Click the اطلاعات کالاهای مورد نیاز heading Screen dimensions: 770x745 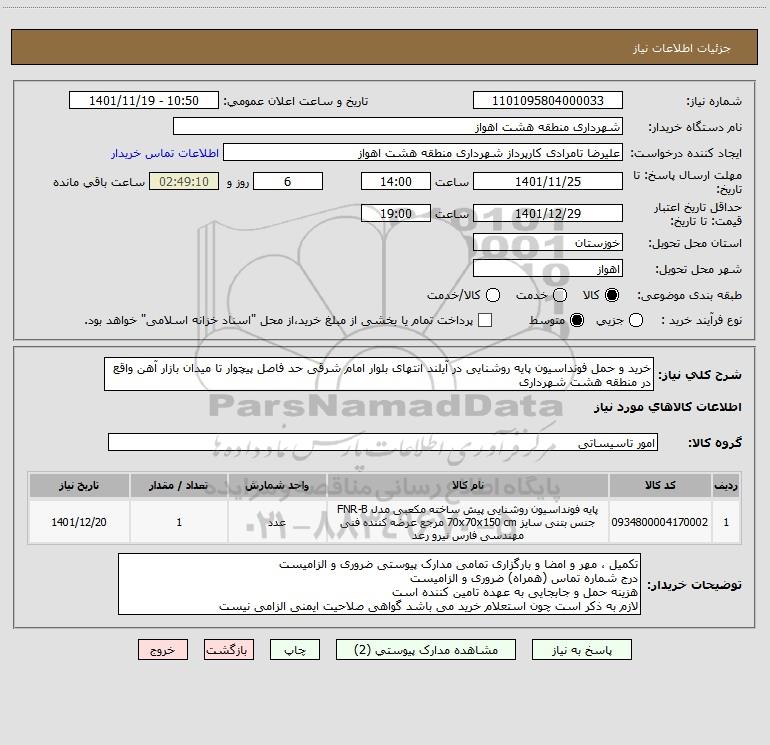(667, 407)
